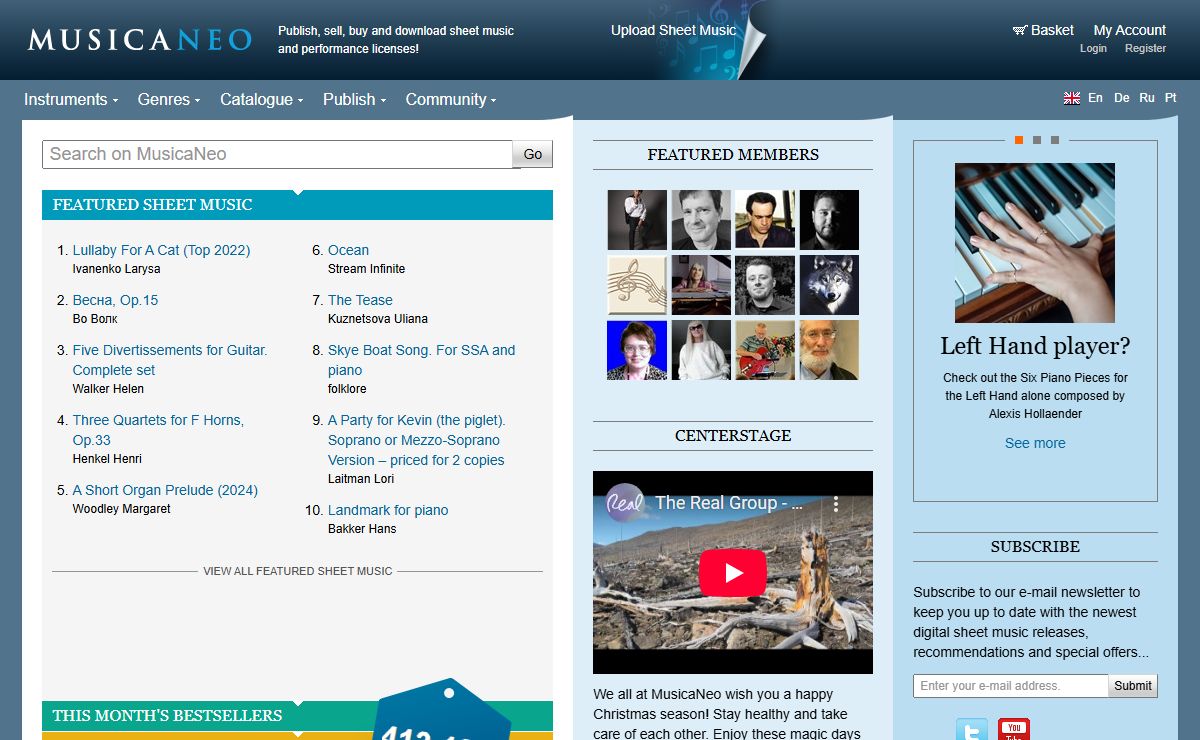The image size is (1200, 740).
Task: Open My Account
Action: pos(1130,30)
